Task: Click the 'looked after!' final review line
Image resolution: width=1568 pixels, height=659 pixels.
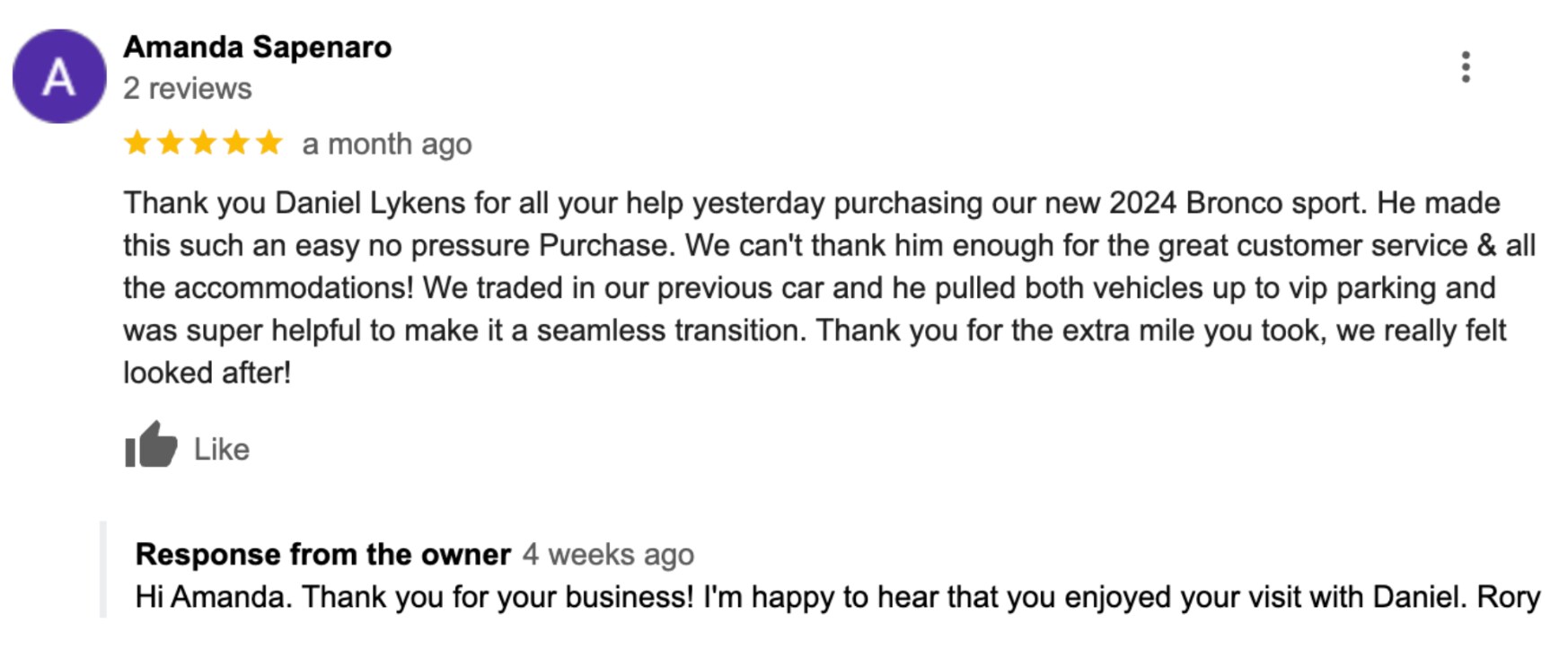Action: pos(207,373)
